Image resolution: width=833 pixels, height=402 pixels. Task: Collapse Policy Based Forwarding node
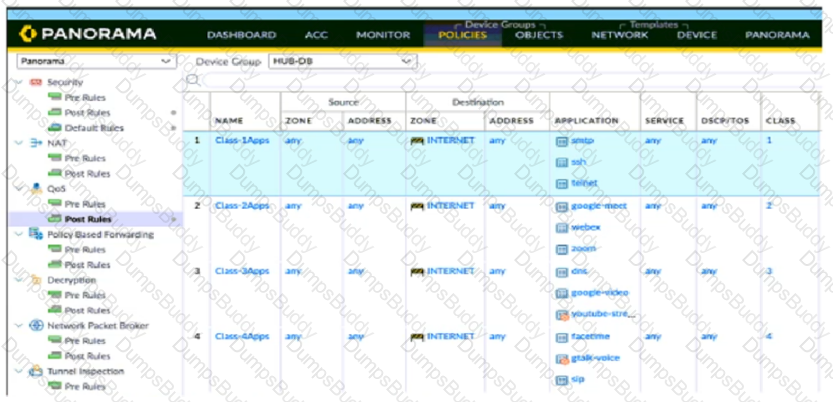pyautogui.click(x=20, y=234)
